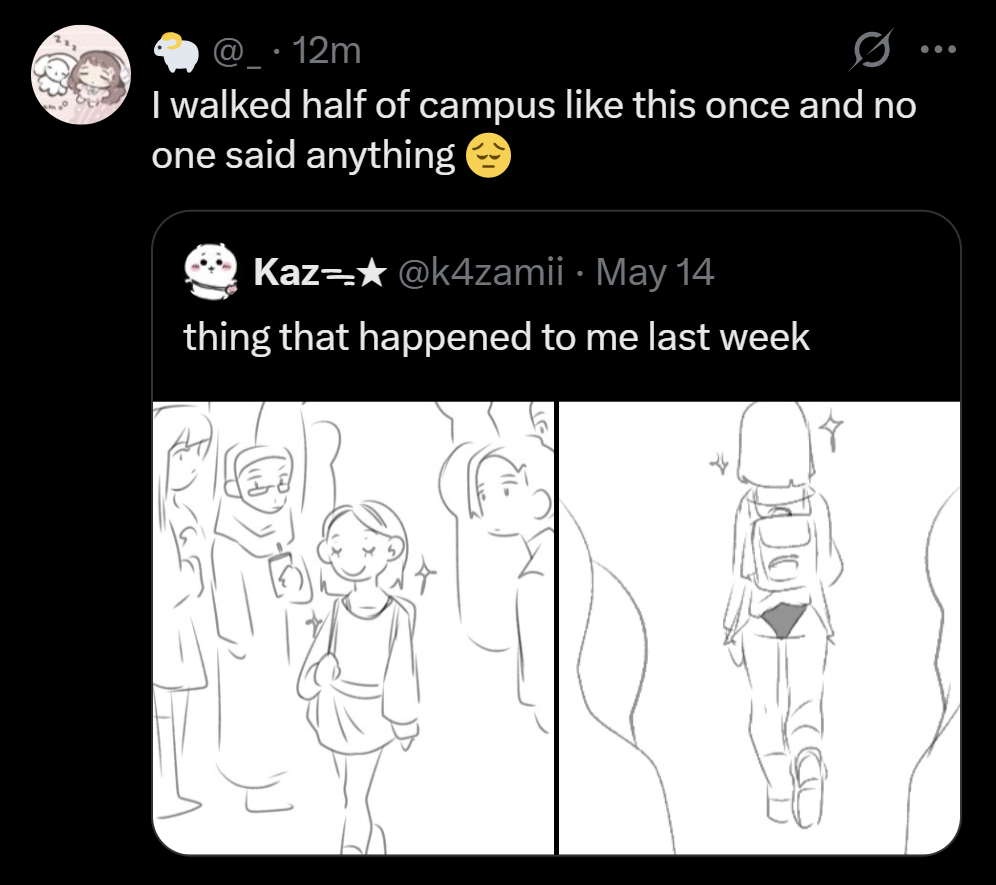The height and width of the screenshot is (885, 996).
Task: Open Kaz's small profile avatar
Action: coord(210,272)
